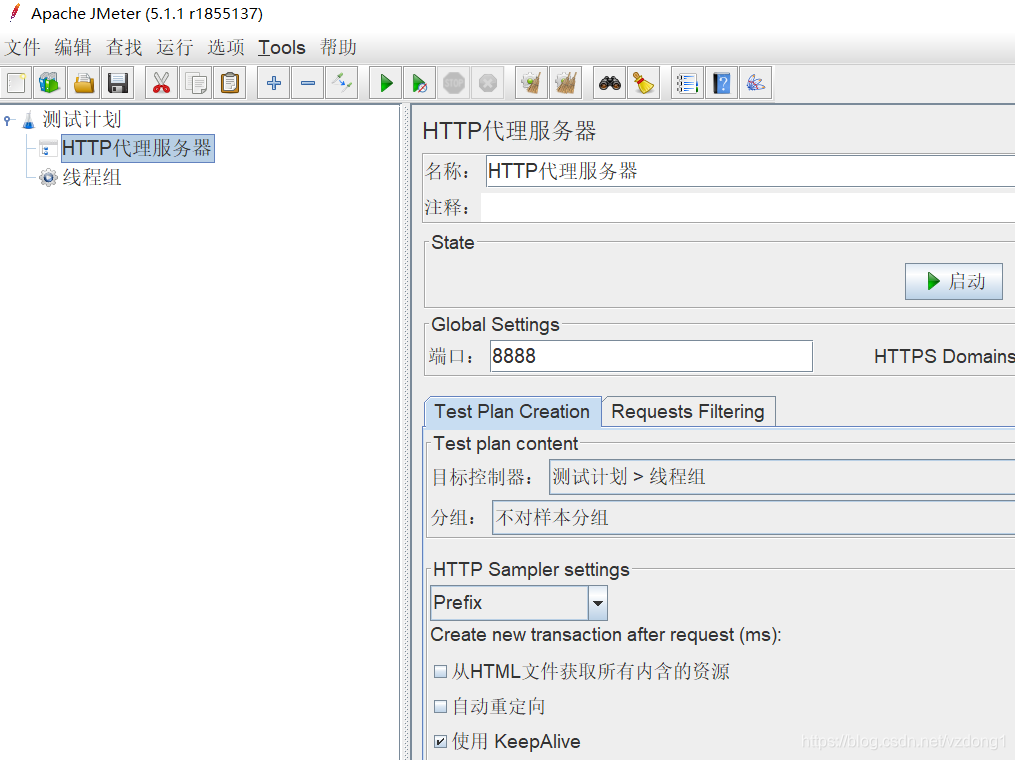The width and height of the screenshot is (1015, 760).
Task: Open the 分组 dropdown
Action: pyautogui.click(x=753, y=517)
